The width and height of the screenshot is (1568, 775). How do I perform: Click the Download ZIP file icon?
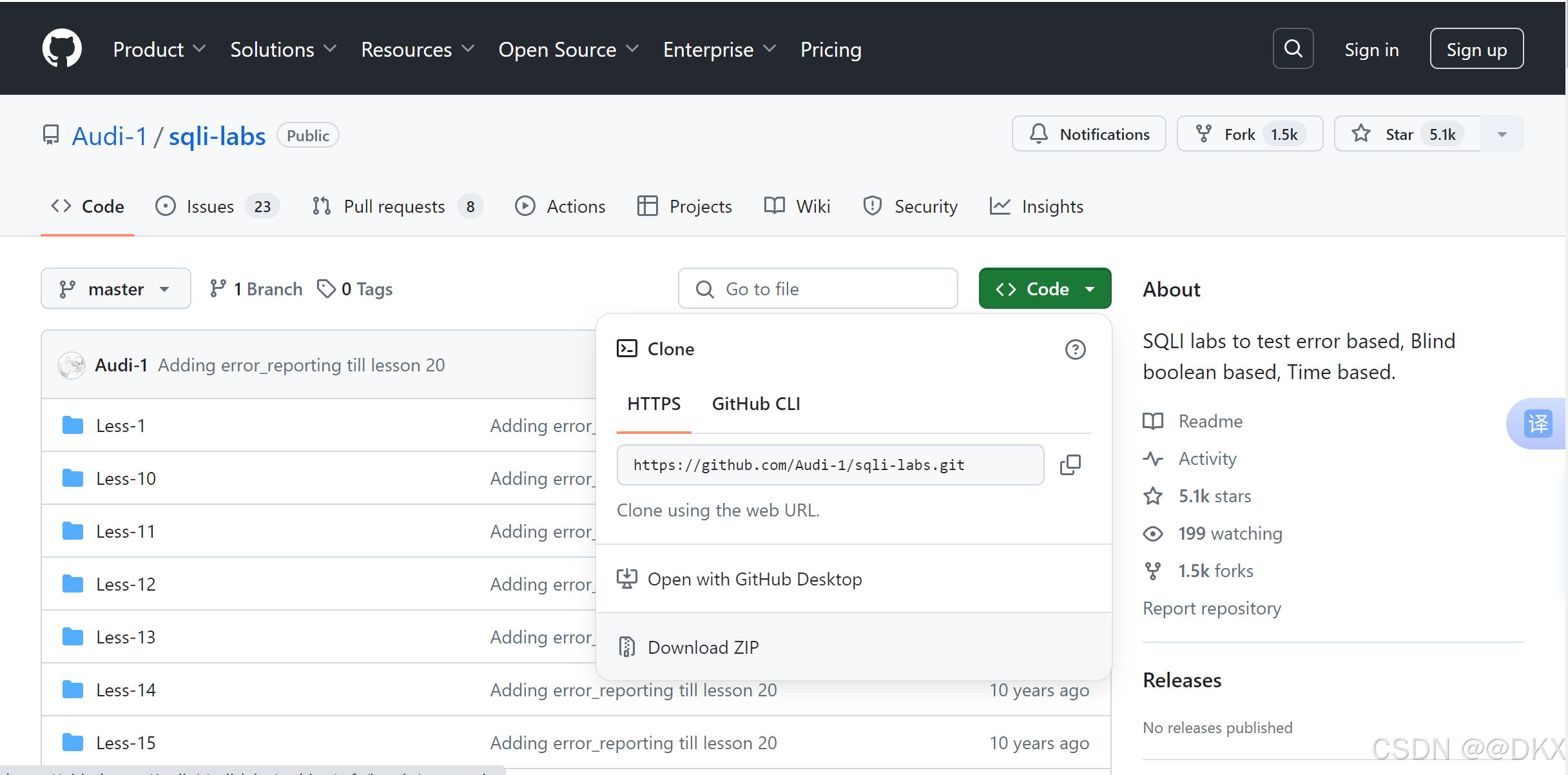click(x=626, y=647)
